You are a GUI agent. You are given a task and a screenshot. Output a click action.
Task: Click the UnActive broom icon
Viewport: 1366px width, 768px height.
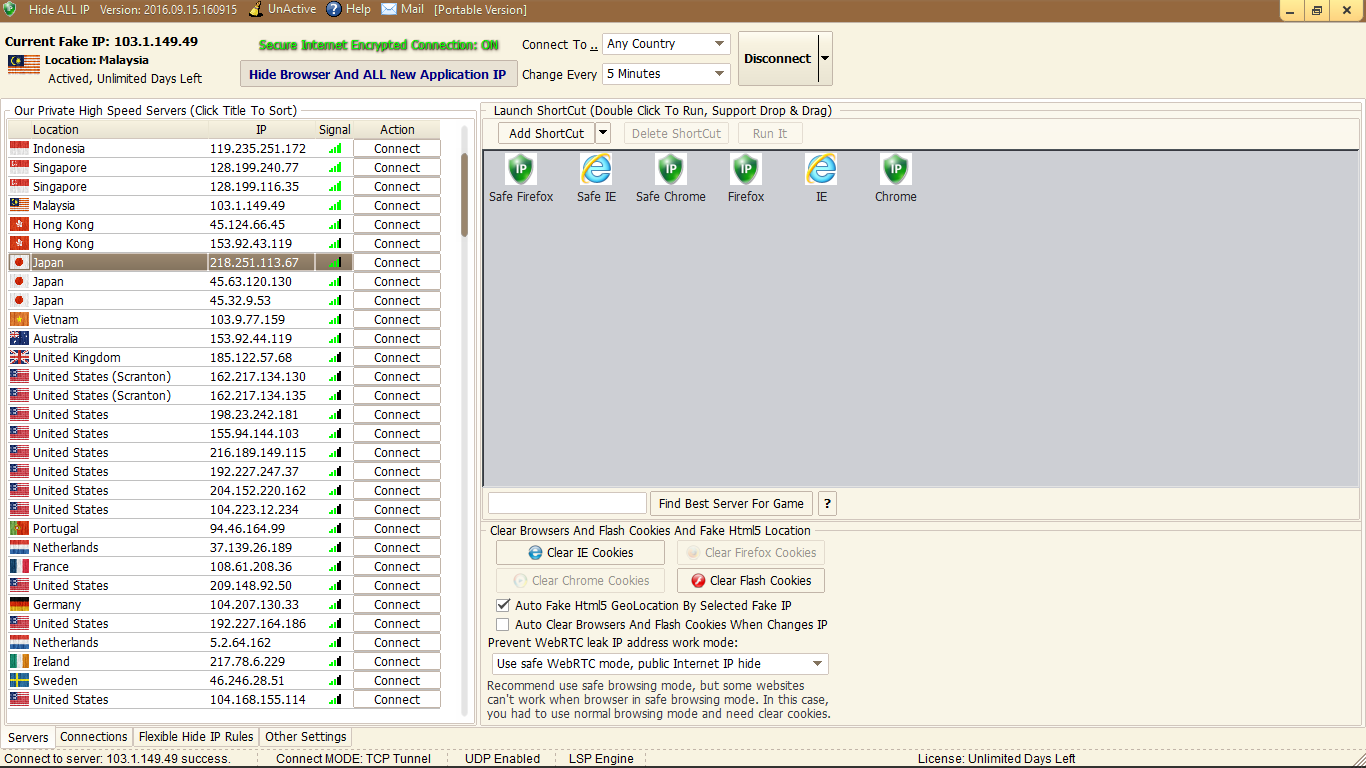pos(256,9)
